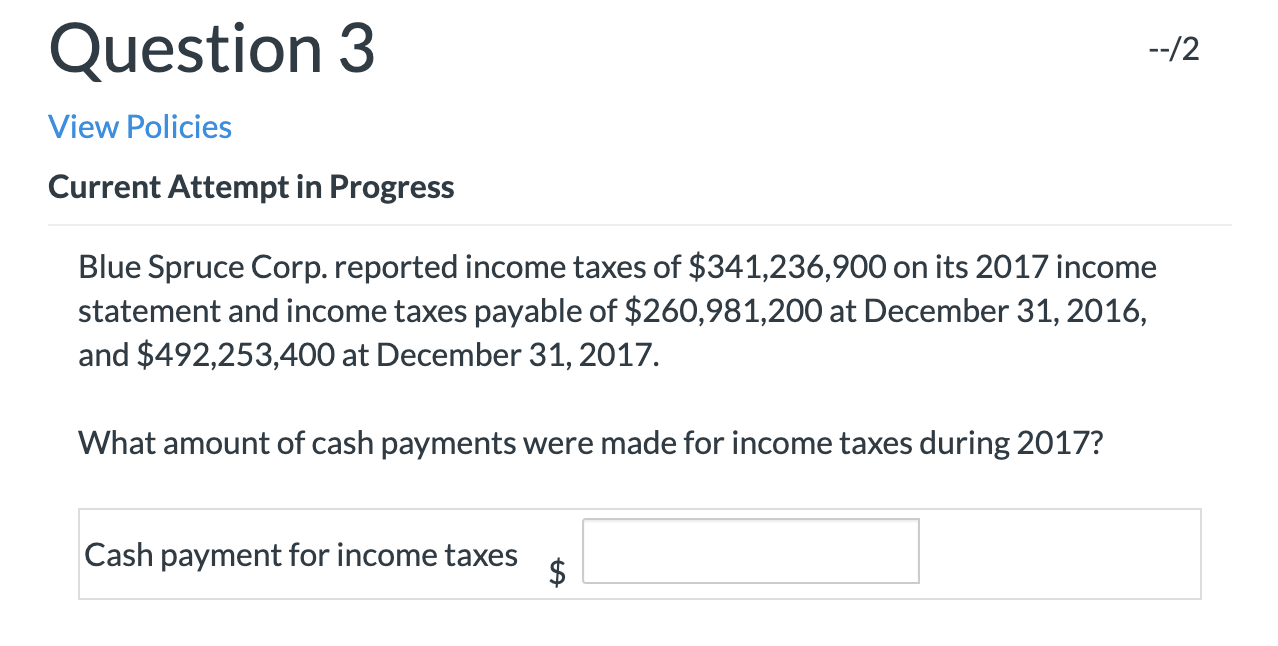Click the horizontal divider below Current Attempt in Progress
Image resolution: width=1278 pixels, height=646 pixels.
(640, 224)
